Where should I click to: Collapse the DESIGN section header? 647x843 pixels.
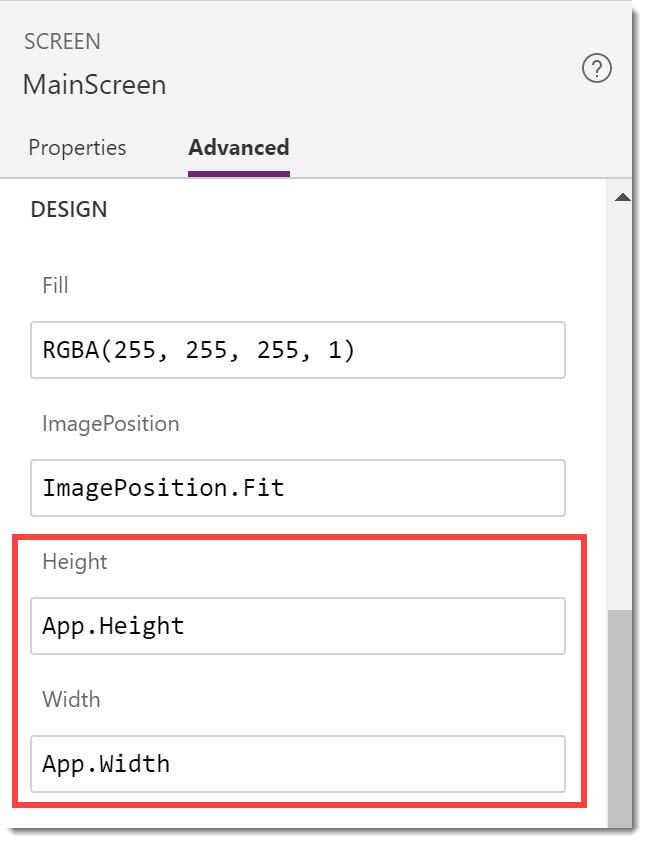69,209
